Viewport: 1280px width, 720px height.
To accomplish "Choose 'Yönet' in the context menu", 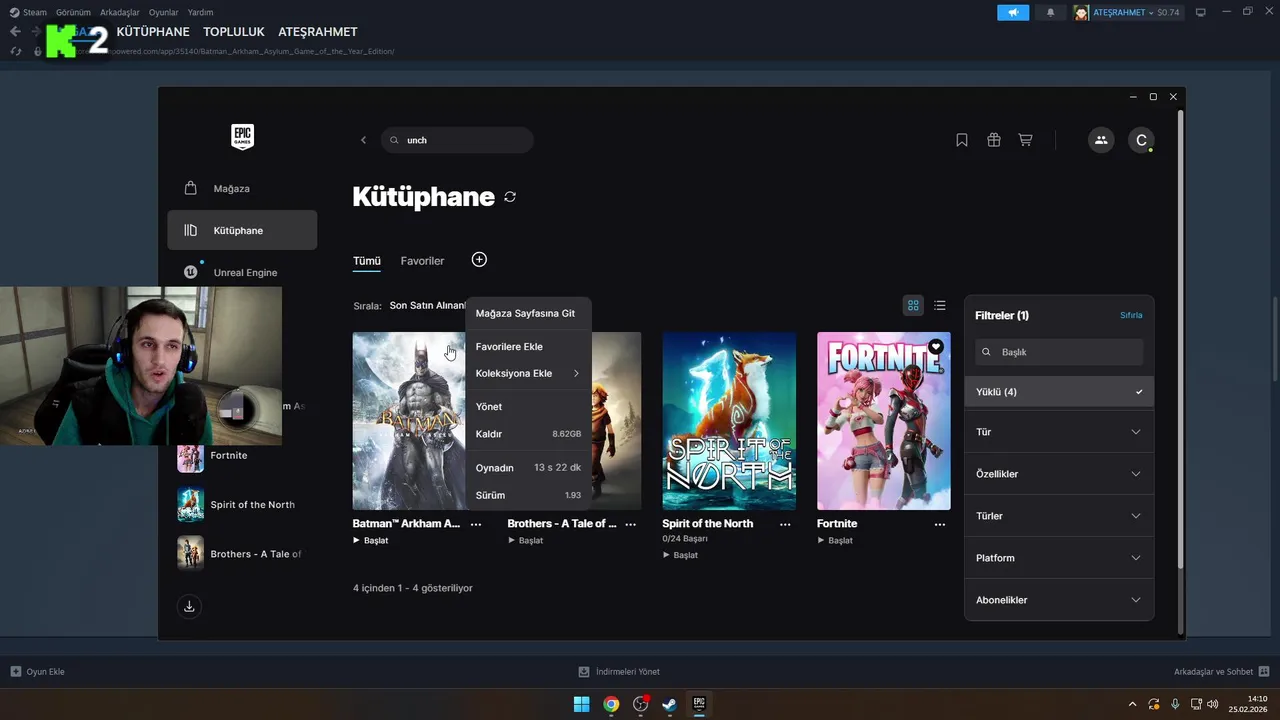I will (x=528, y=406).
